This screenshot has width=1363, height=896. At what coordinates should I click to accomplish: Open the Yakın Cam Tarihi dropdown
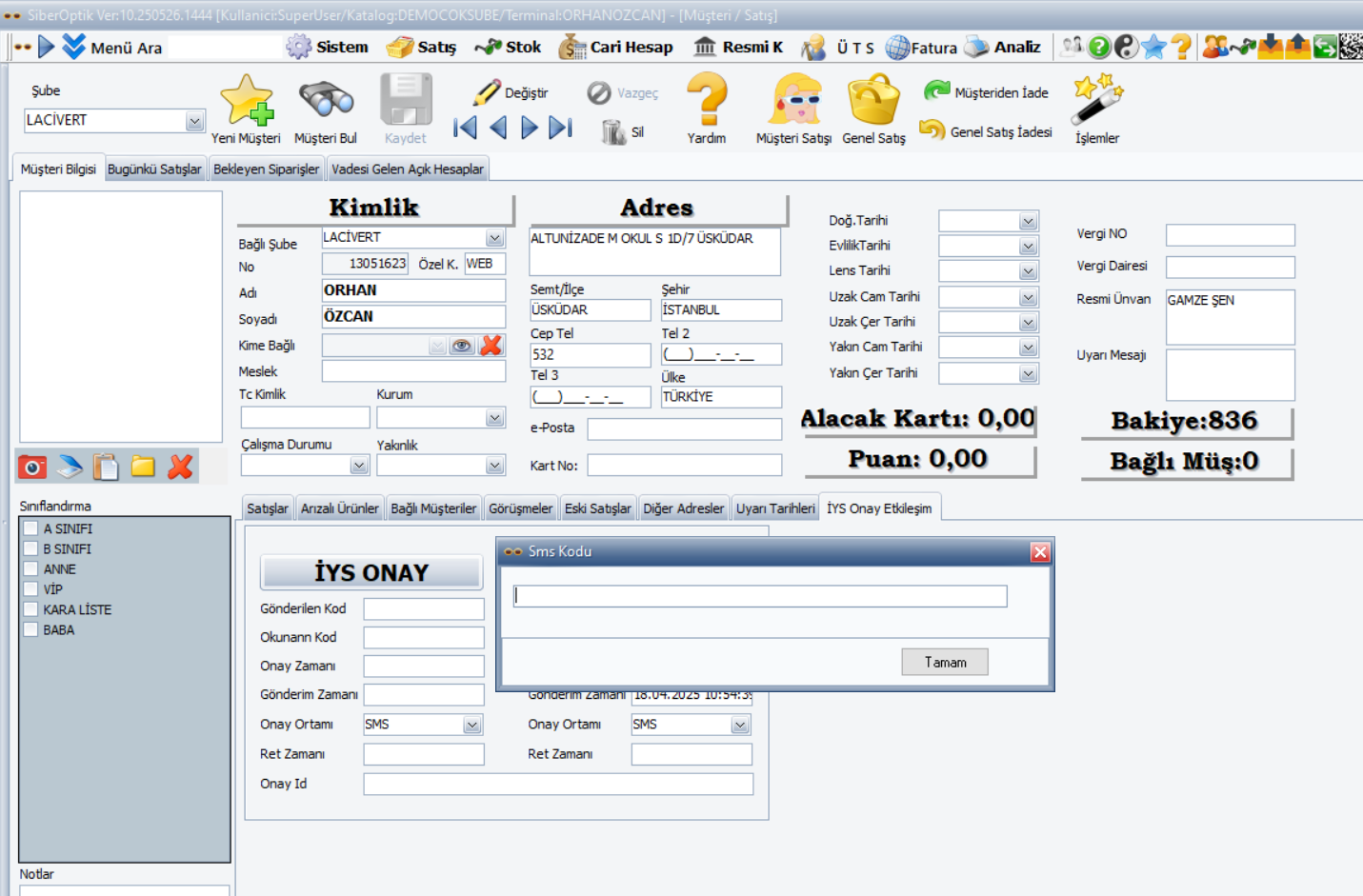coord(1028,348)
